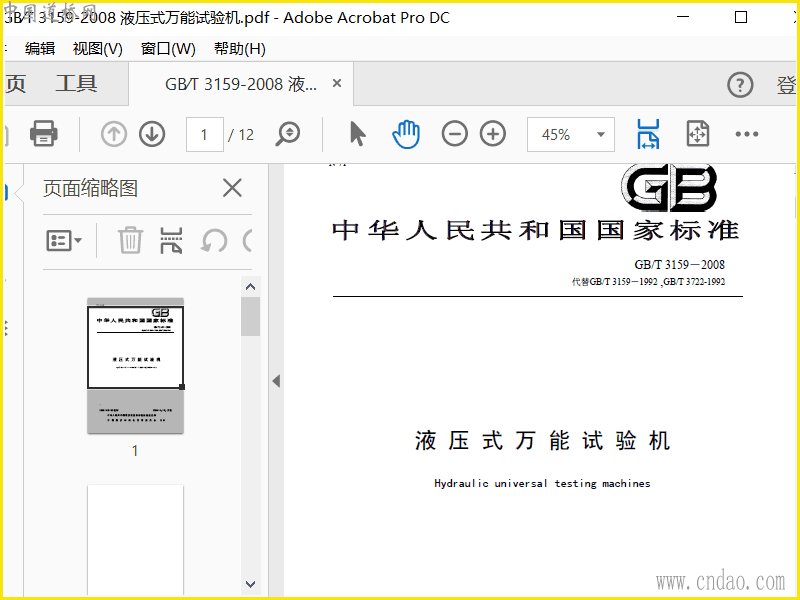Print the document with printer icon
This screenshot has width=800, height=600.
pyautogui.click(x=44, y=134)
